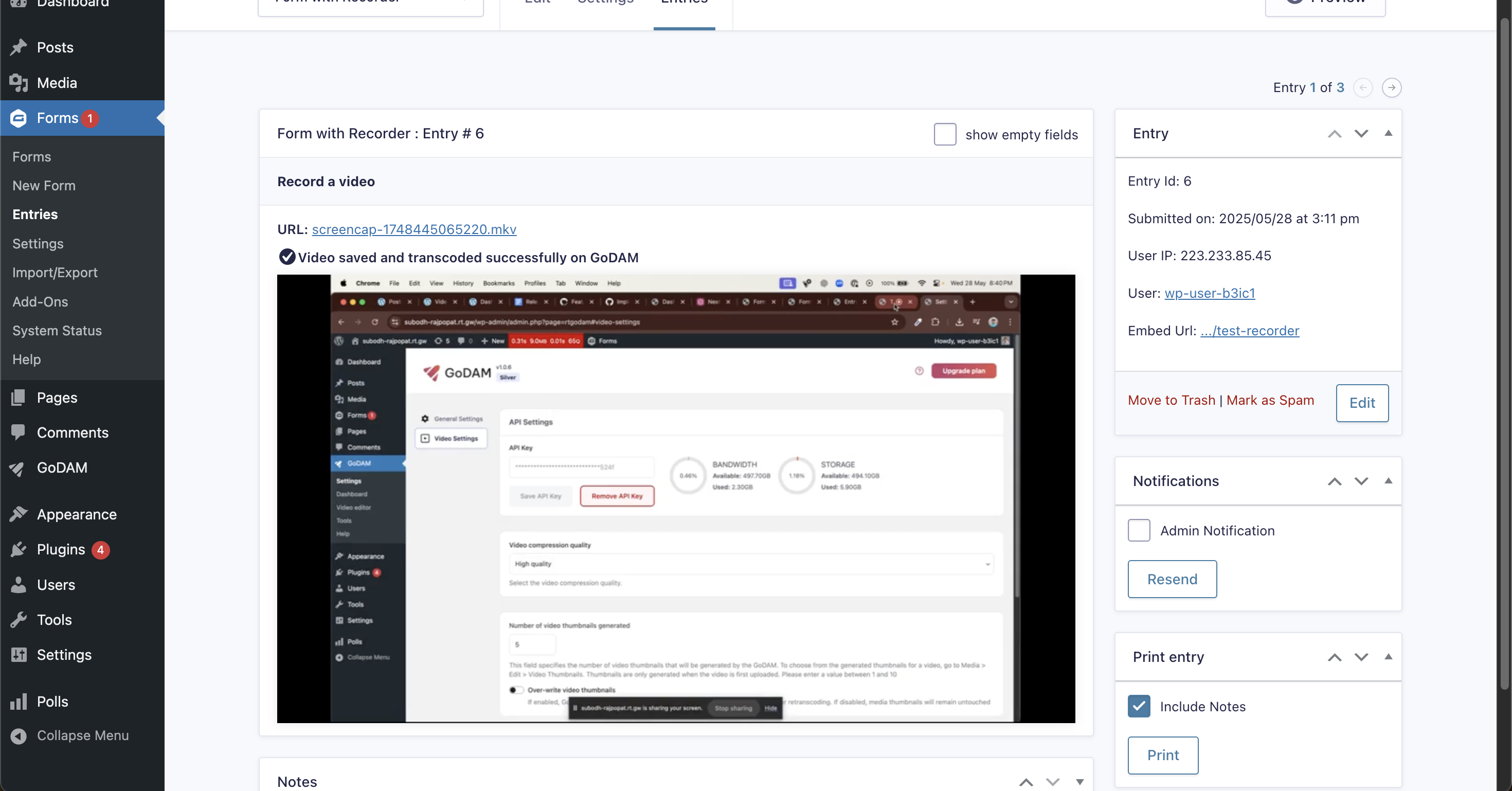
Task: Click the Settings sliders icon in the sidebar
Action: [19, 654]
